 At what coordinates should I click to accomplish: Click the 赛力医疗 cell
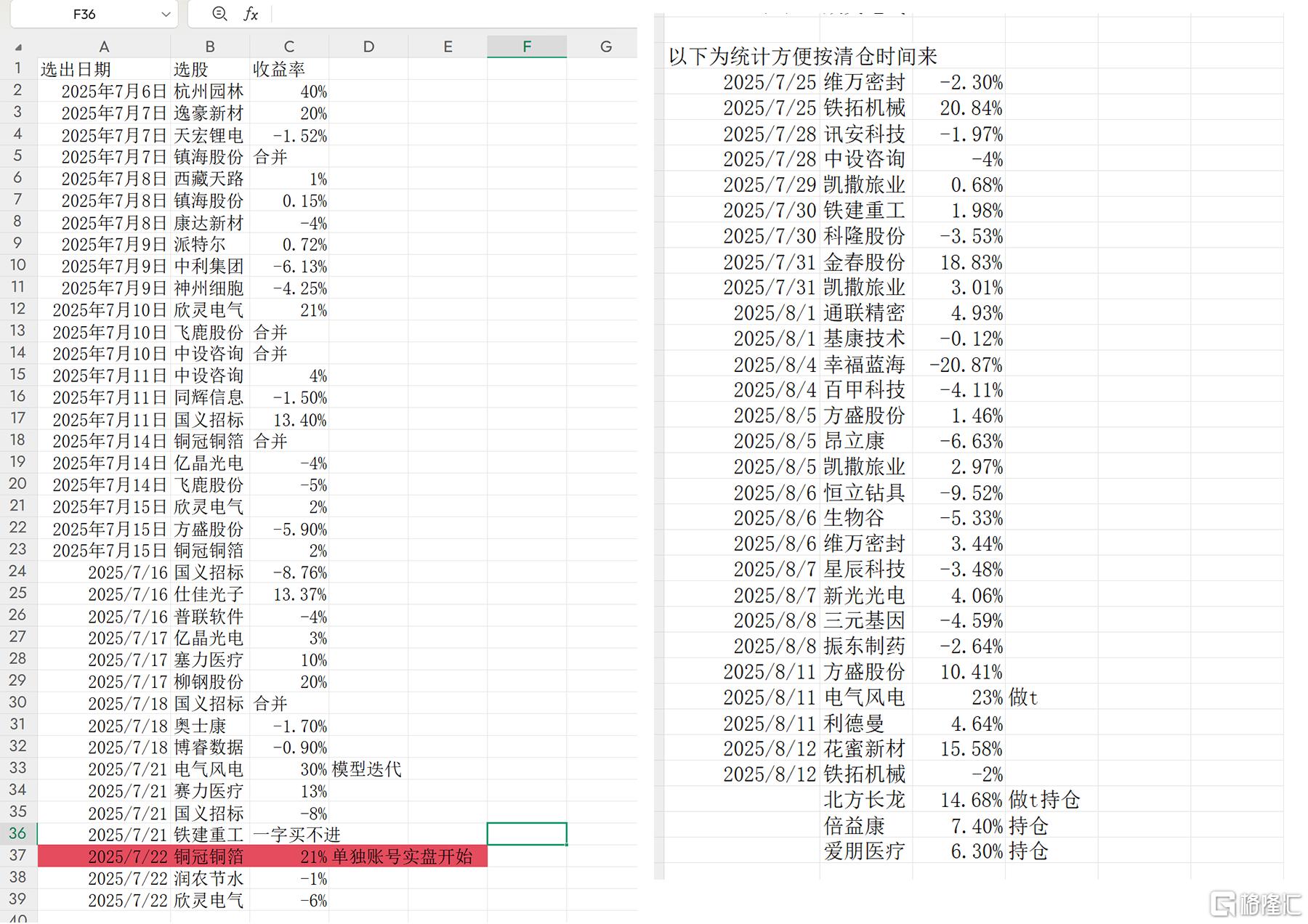point(209,791)
